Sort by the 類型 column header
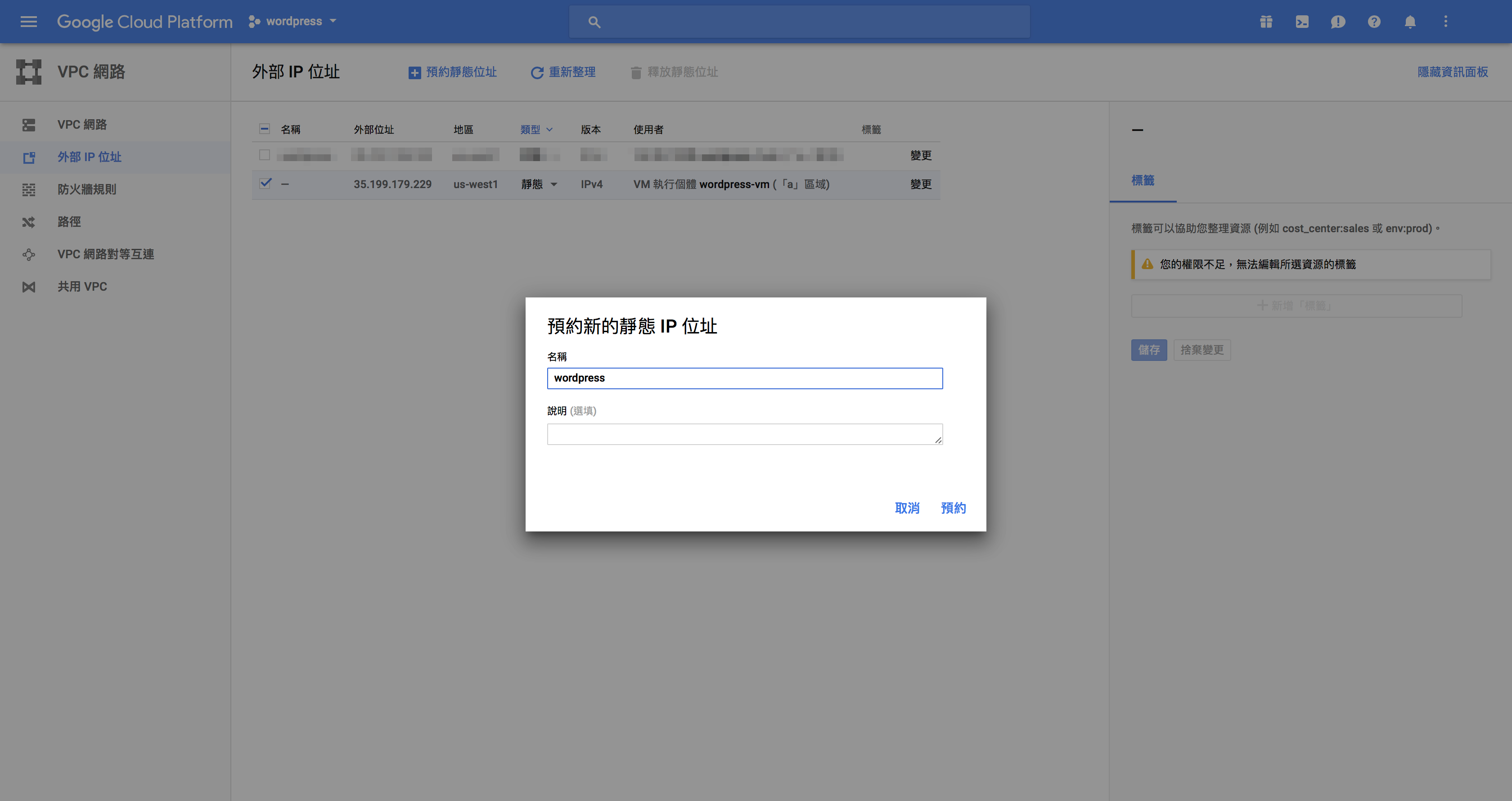 pyautogui.click(x=530, y=129)
